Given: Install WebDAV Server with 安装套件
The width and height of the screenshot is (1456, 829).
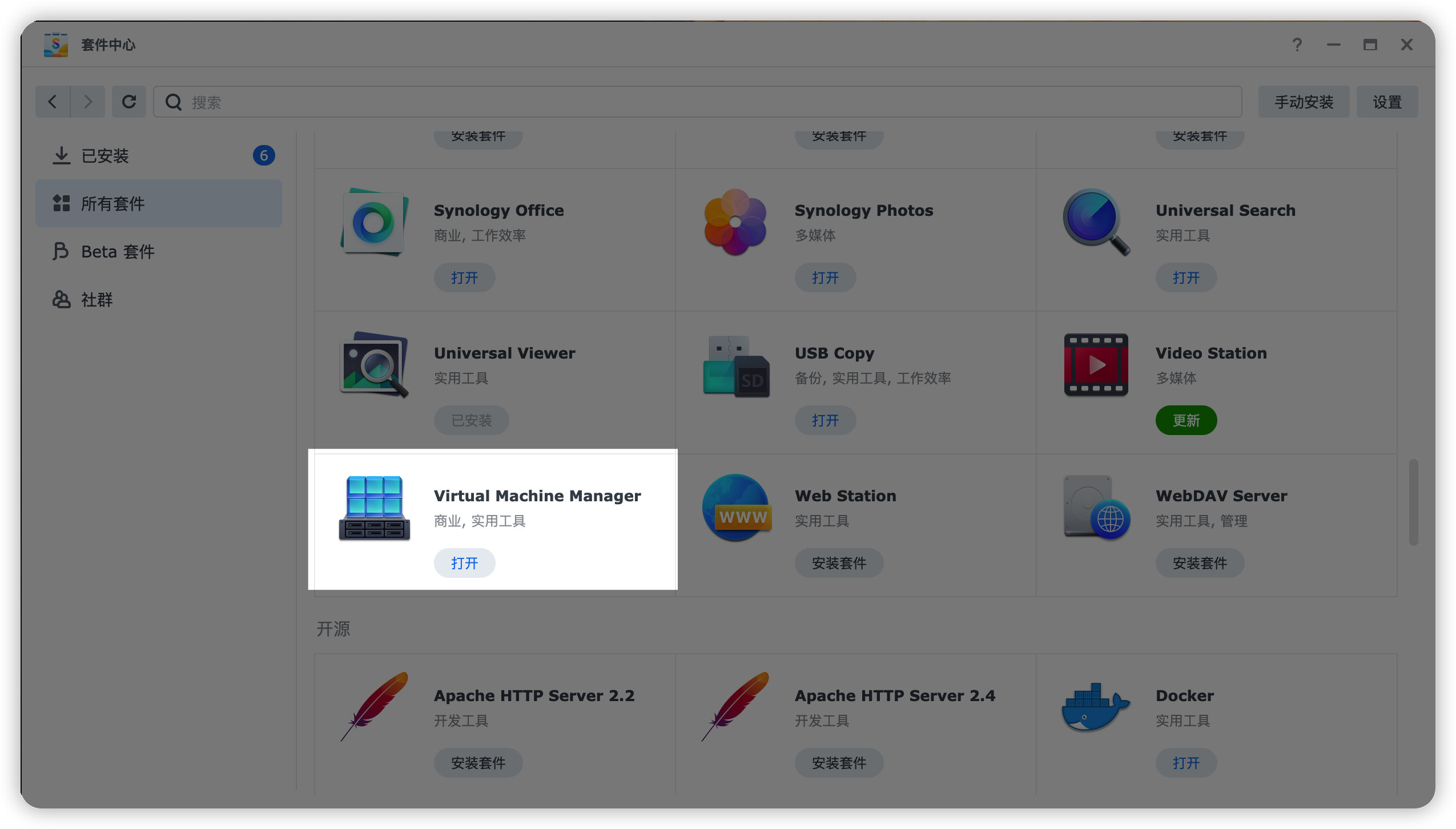Looking at the screenshot, I should point(1200,563).
